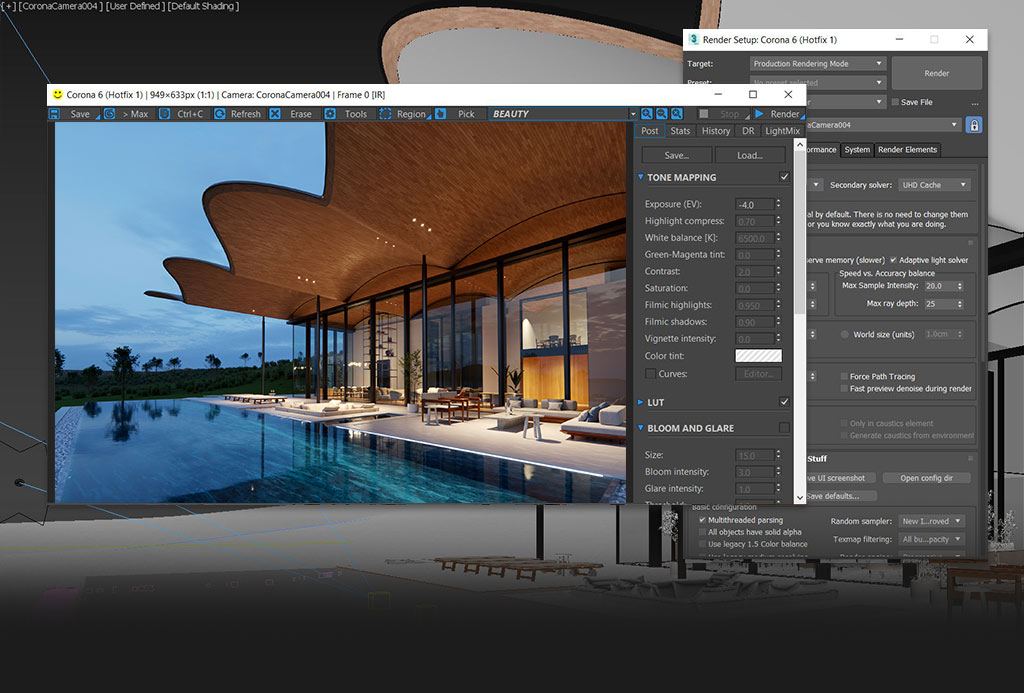The image size is (1024, 693).
Task: Select the Pick hand pointer icon
Action: click(x=441, y=114)
